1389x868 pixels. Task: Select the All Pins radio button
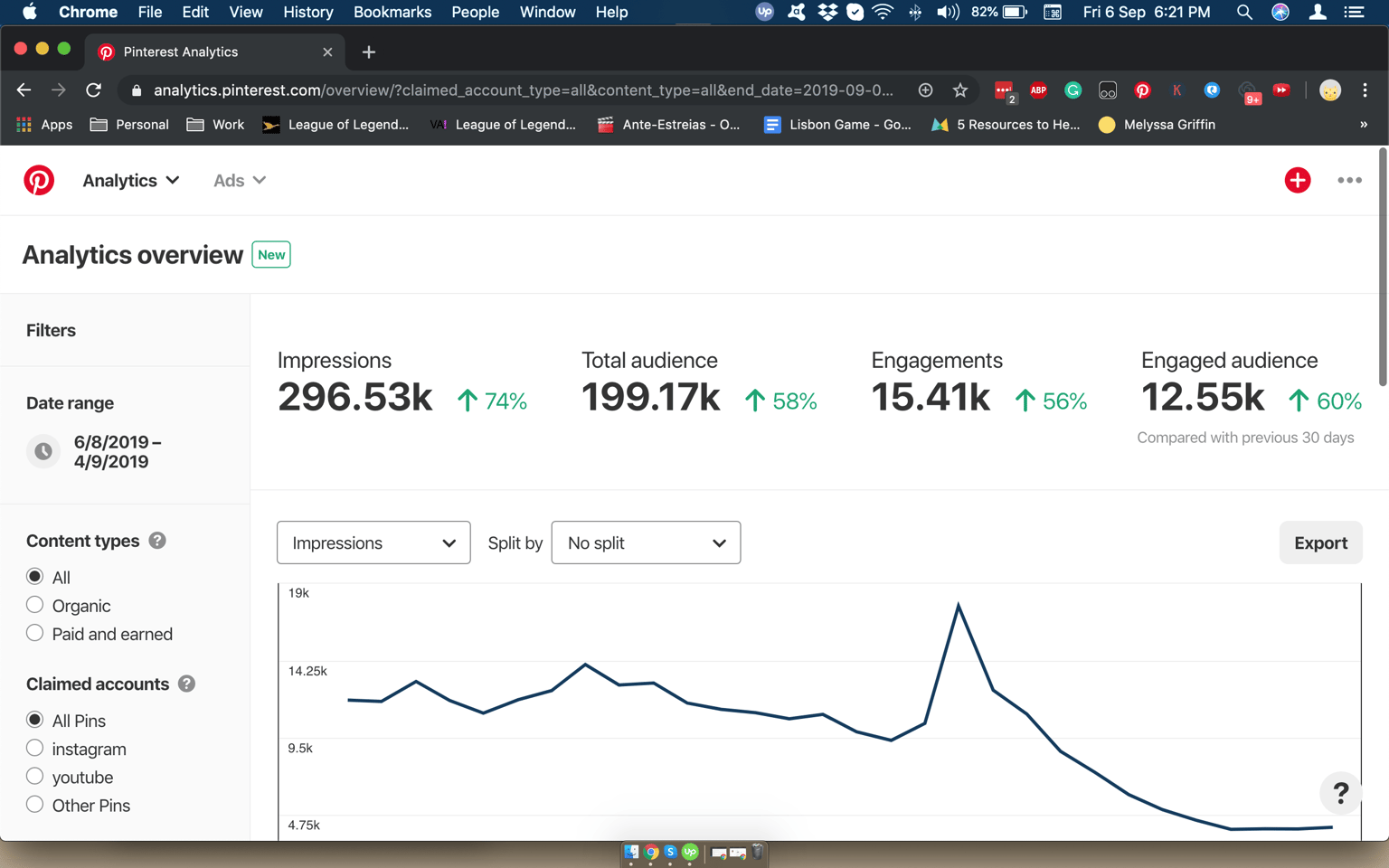click(x=35, y=720)
